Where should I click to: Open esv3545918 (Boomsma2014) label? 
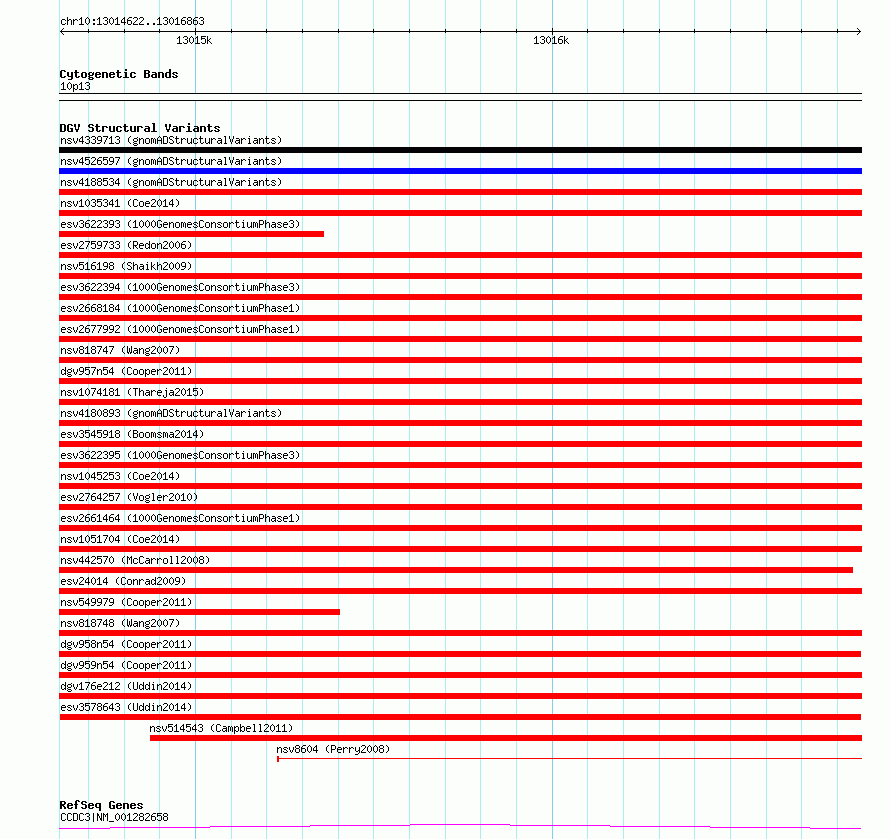(x=132, y=434)
